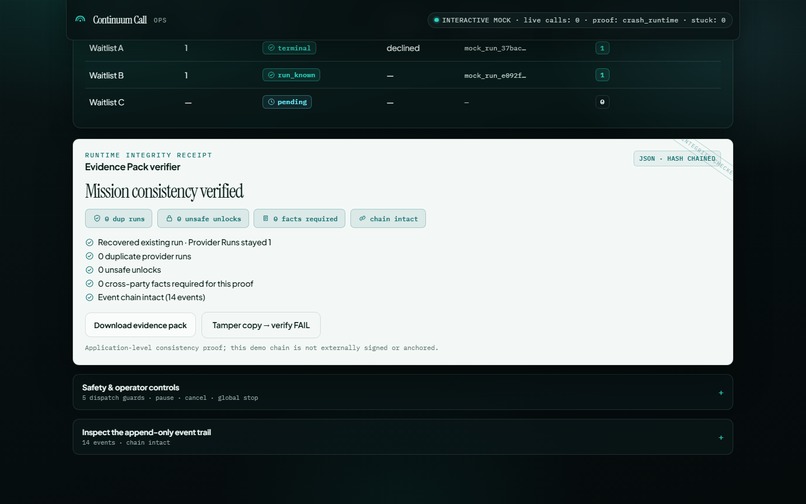Image resolution: width=806 pixels, height=504 pixels.
Task: Click run ID mock_run_37bac…
Action: pyautogui.click(x=495, y=48)
